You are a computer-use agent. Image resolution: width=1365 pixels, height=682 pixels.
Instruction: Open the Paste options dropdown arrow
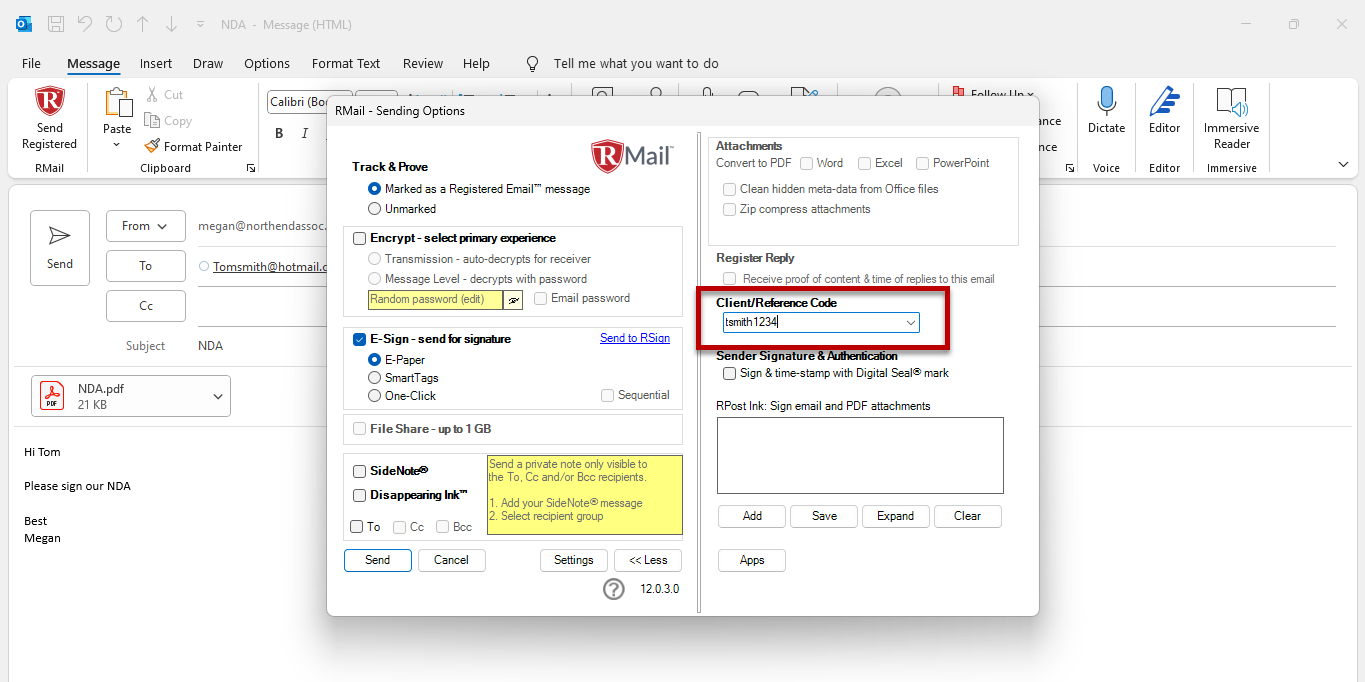pos(117,145)
